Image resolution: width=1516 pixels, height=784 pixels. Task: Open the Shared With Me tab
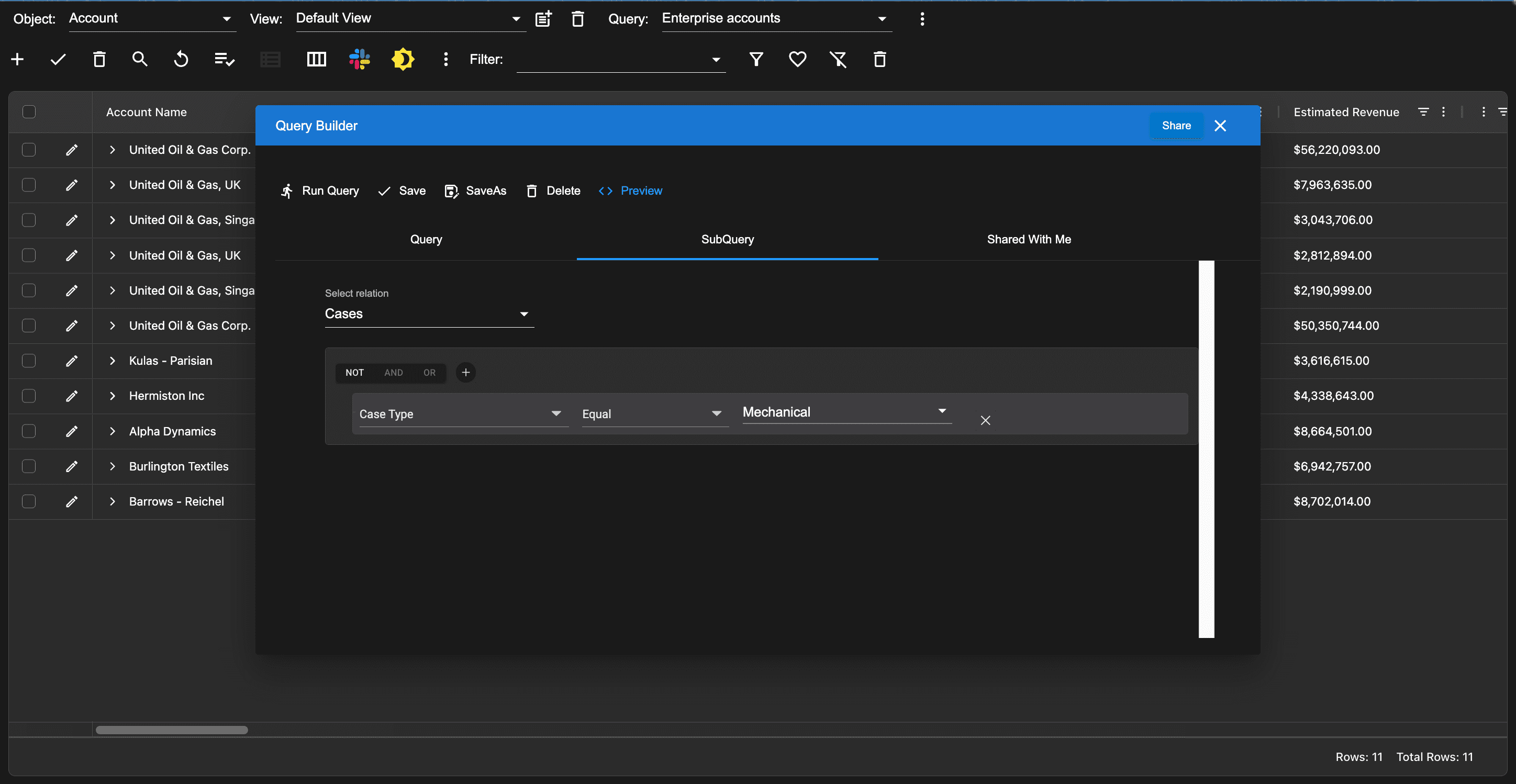pos(1028,240)
